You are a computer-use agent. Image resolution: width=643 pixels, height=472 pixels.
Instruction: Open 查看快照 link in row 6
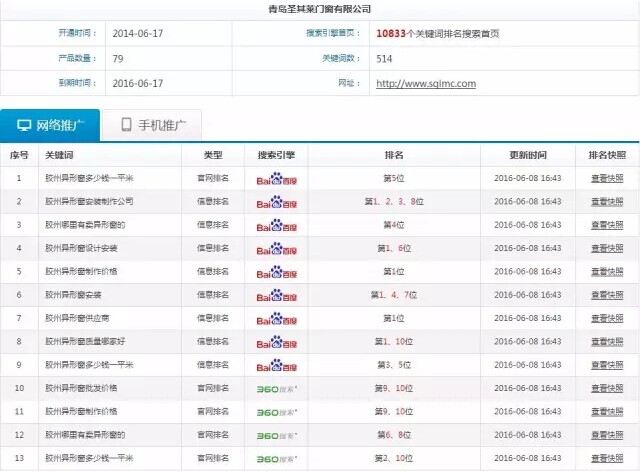point(607,295)
